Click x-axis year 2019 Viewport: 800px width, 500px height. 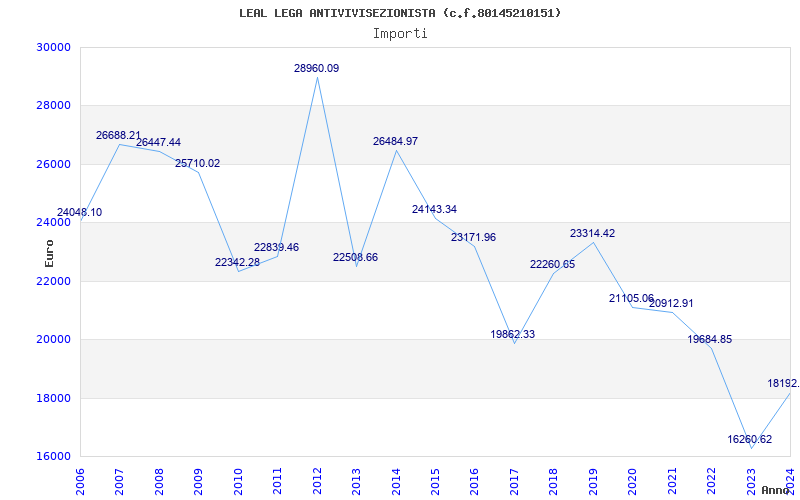pyautogui.click(x=593, y=481)
